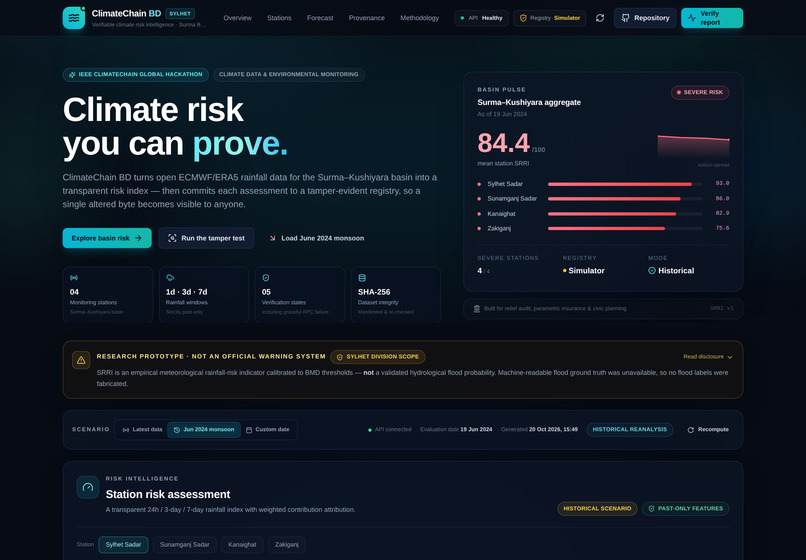Open the Stations nav item
Viewport: 806px width, 560px height.
[279, 18]
